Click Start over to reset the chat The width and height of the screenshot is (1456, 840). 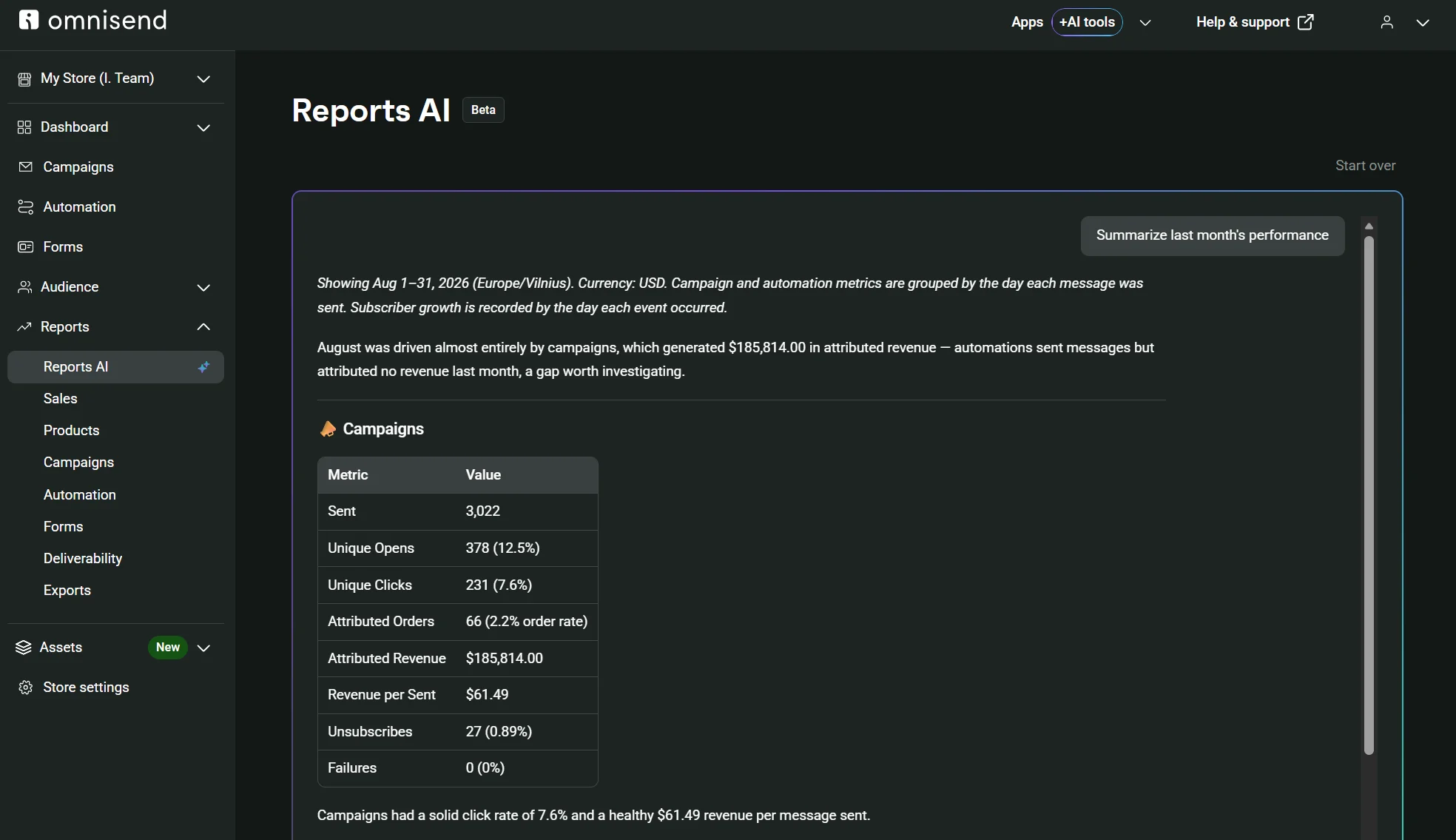[1365, 166]
